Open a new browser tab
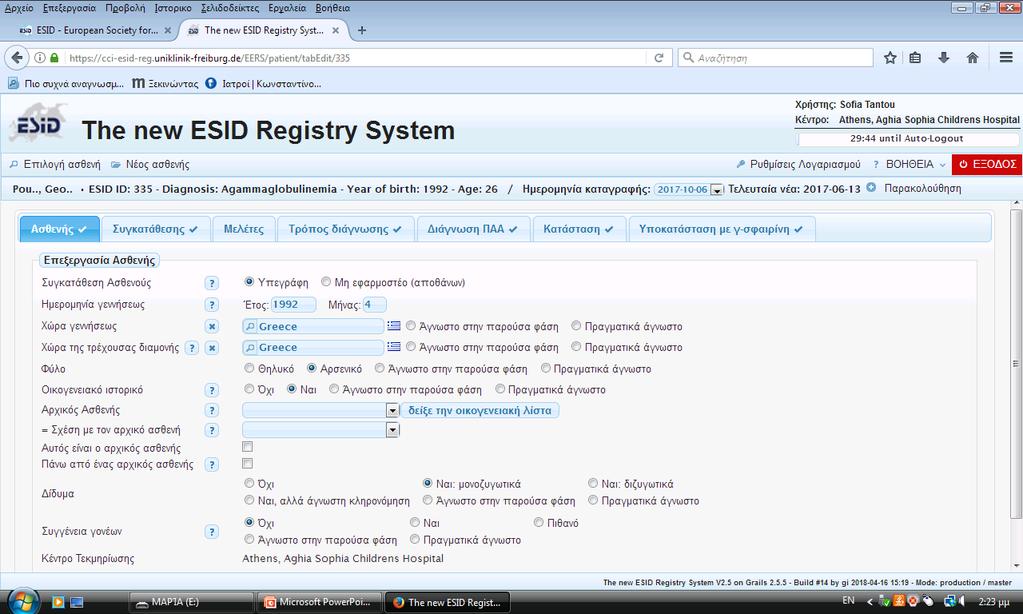 coord(362,30)
